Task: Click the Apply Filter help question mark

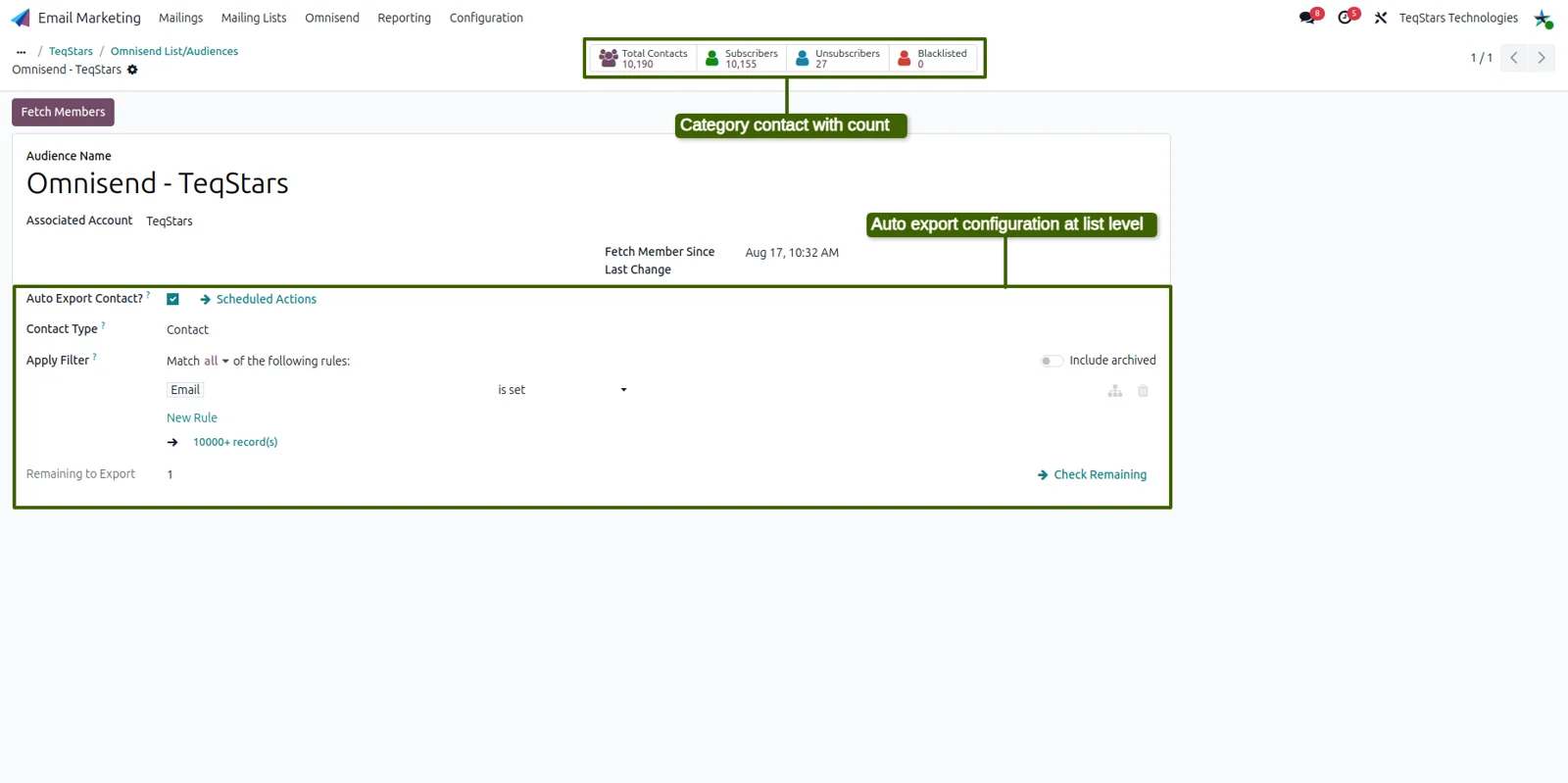Action: click(x=94, y=357)
